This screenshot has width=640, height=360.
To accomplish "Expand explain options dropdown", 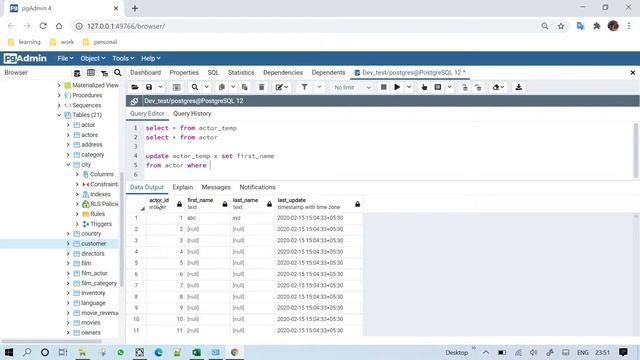I will point(449,87).
